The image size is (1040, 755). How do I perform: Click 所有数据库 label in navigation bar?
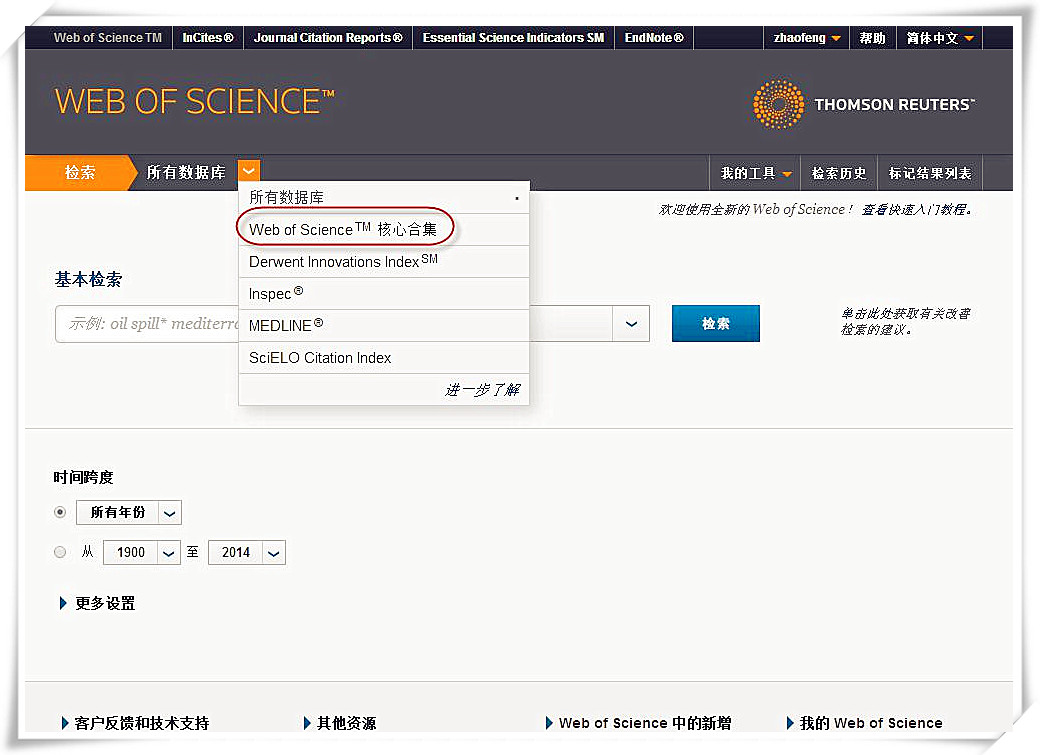coord(186,172)
